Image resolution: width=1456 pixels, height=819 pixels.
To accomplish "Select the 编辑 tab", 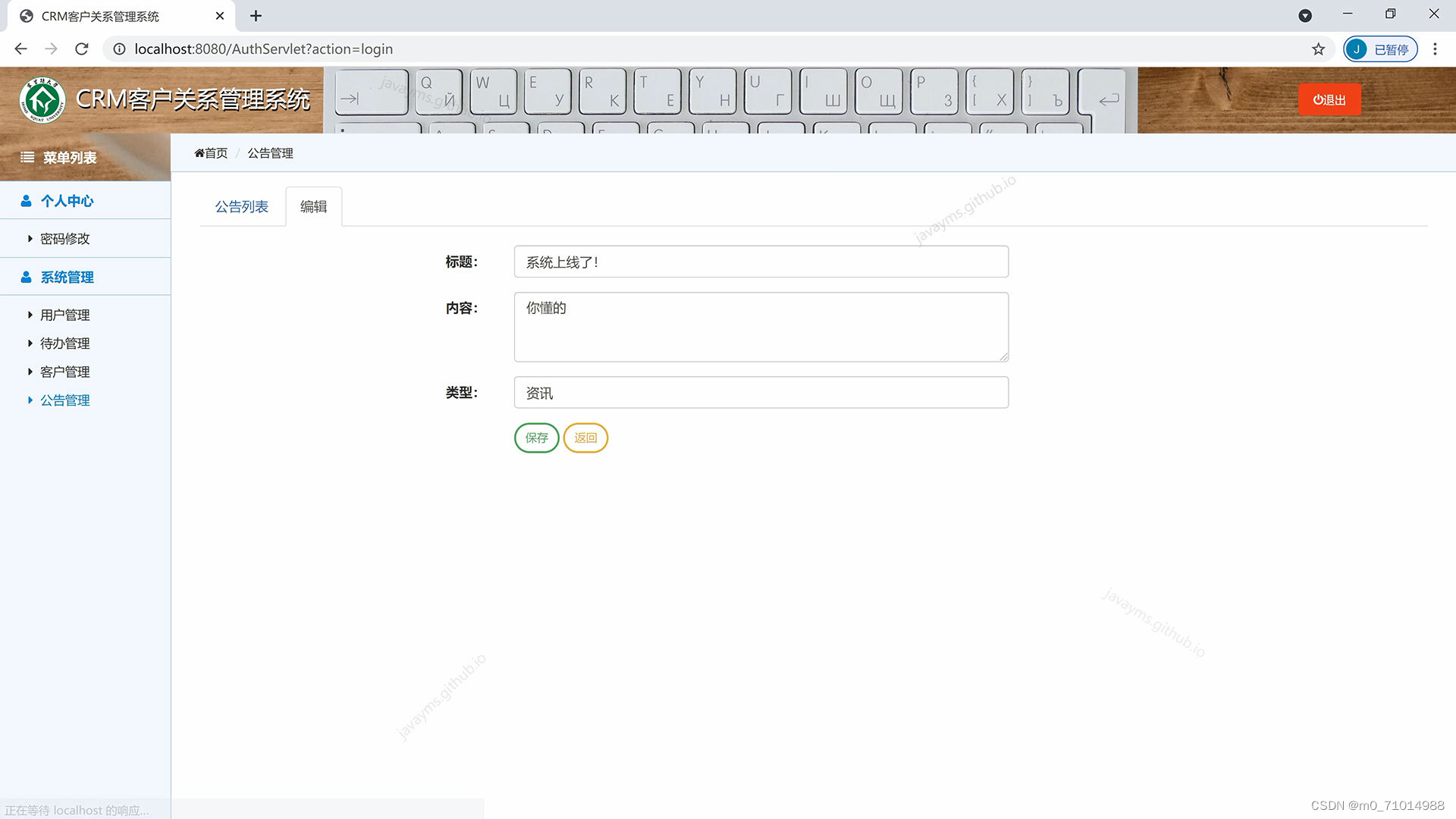I will pos(313,207).
